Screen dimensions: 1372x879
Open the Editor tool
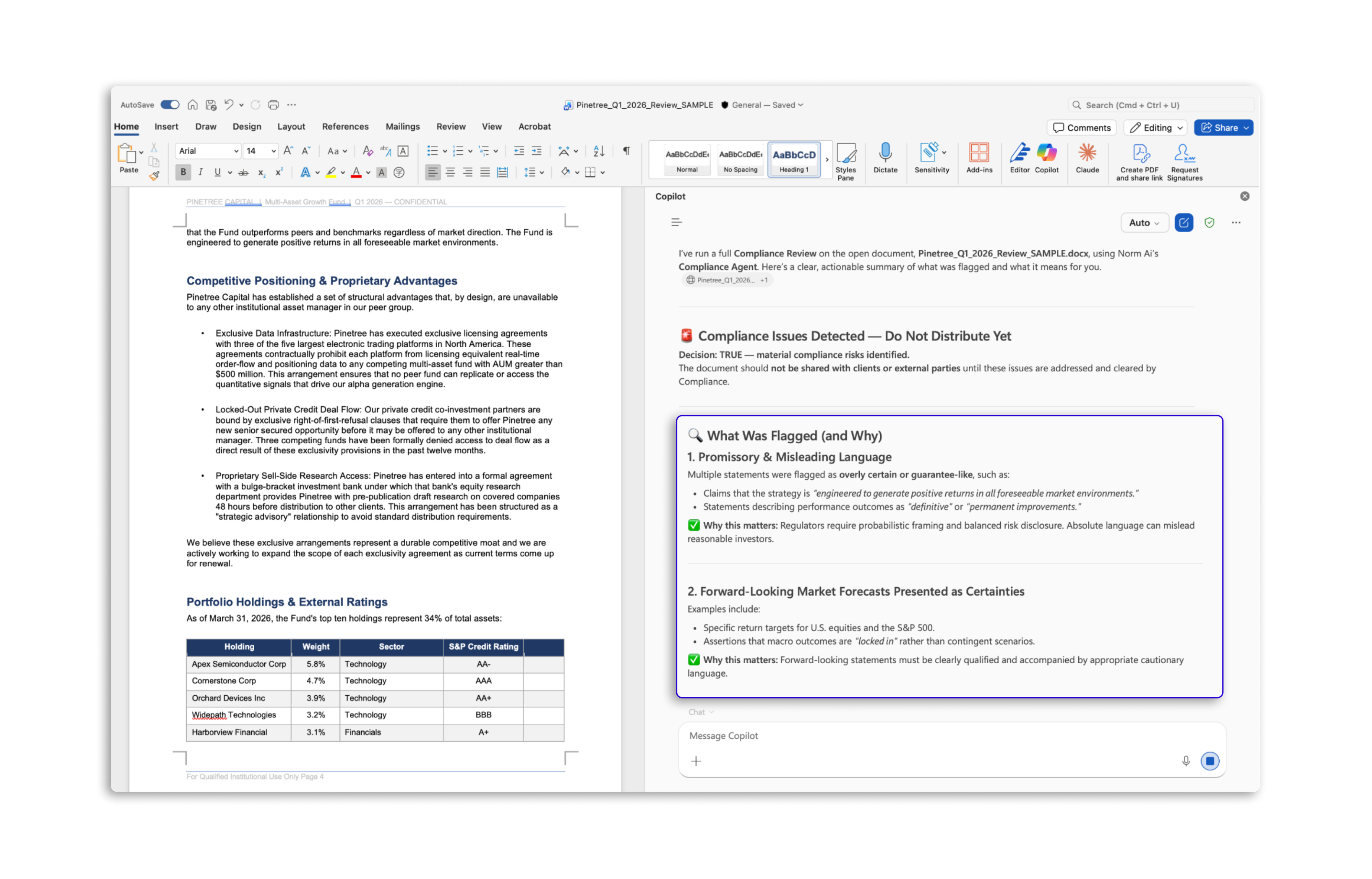coord(1020,159)
